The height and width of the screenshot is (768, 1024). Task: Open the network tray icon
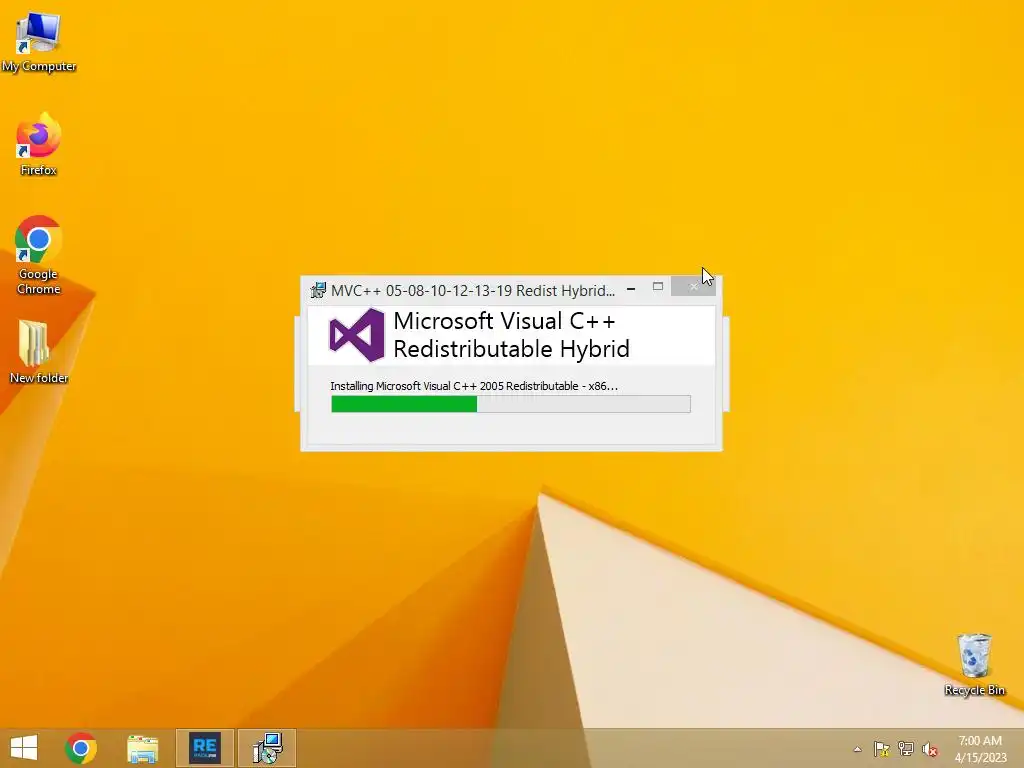(x=906, y=749)
